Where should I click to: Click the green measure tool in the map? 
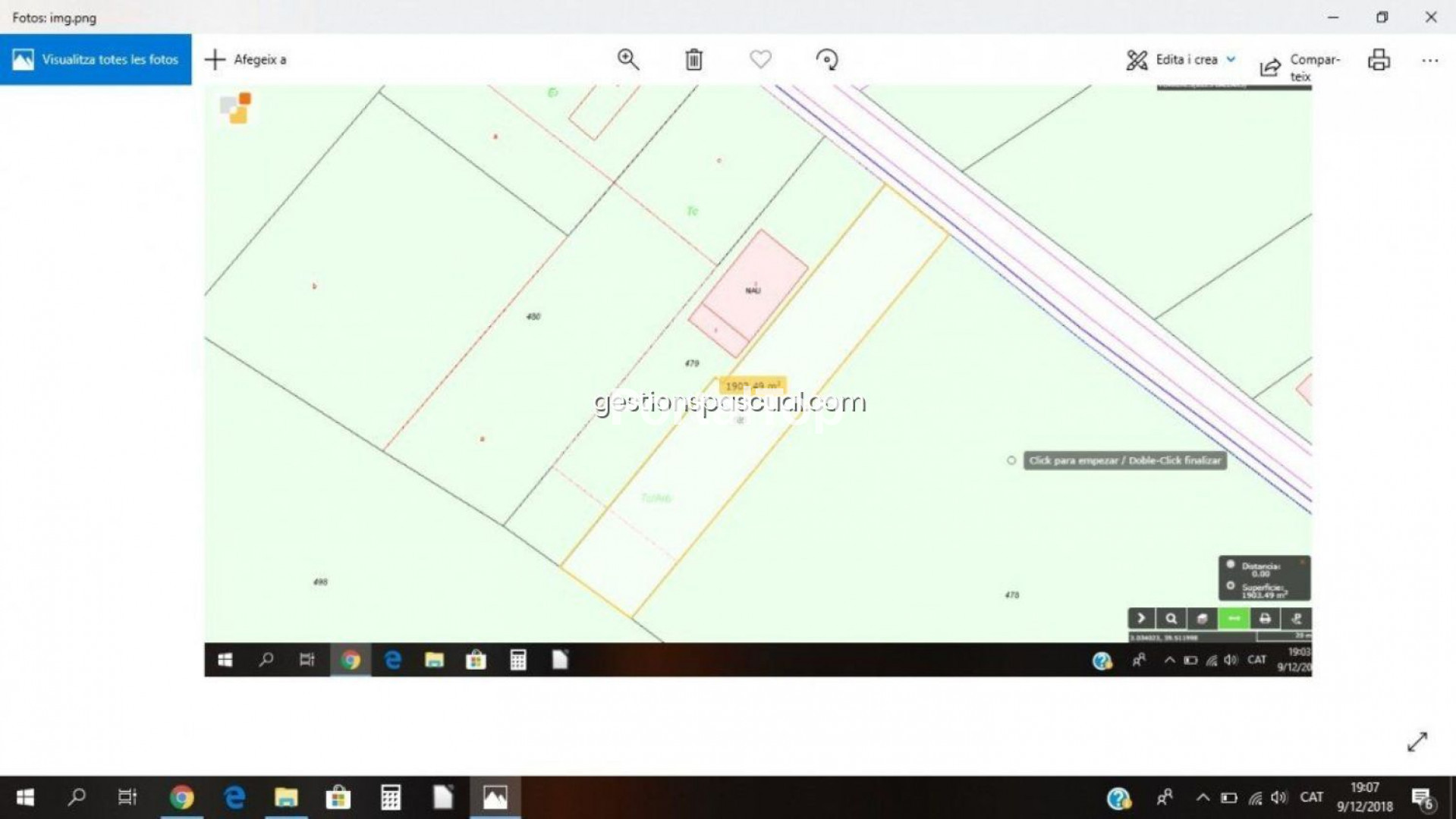point(1234,619)
